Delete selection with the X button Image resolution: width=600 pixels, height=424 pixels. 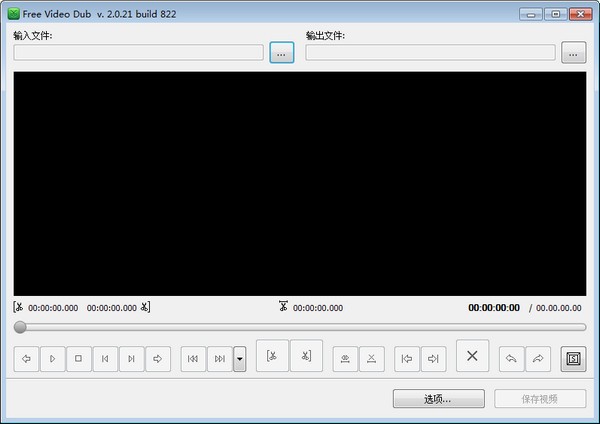click(472, 356)
